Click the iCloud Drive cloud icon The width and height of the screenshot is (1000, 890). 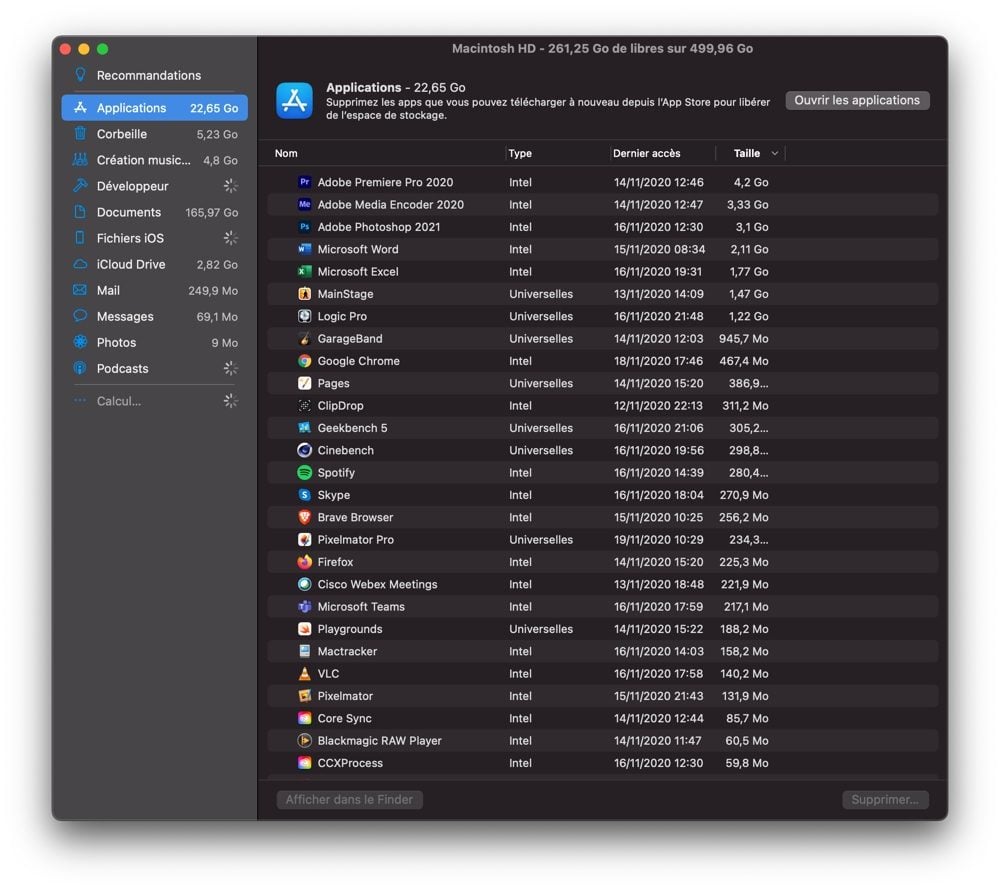pyautogui.click(x=80, y=264)
